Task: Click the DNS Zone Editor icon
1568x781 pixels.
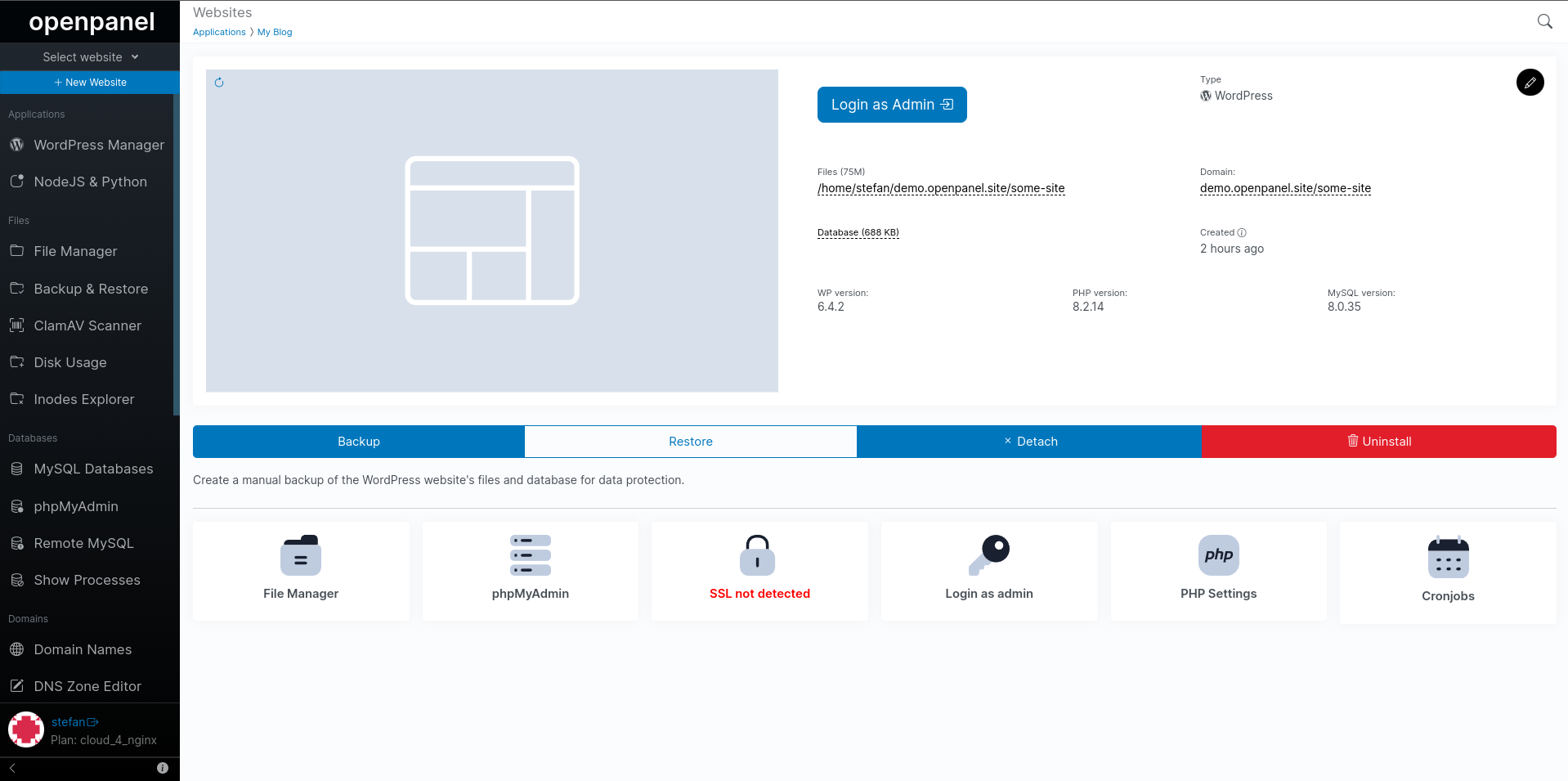Action: point(17,686)
